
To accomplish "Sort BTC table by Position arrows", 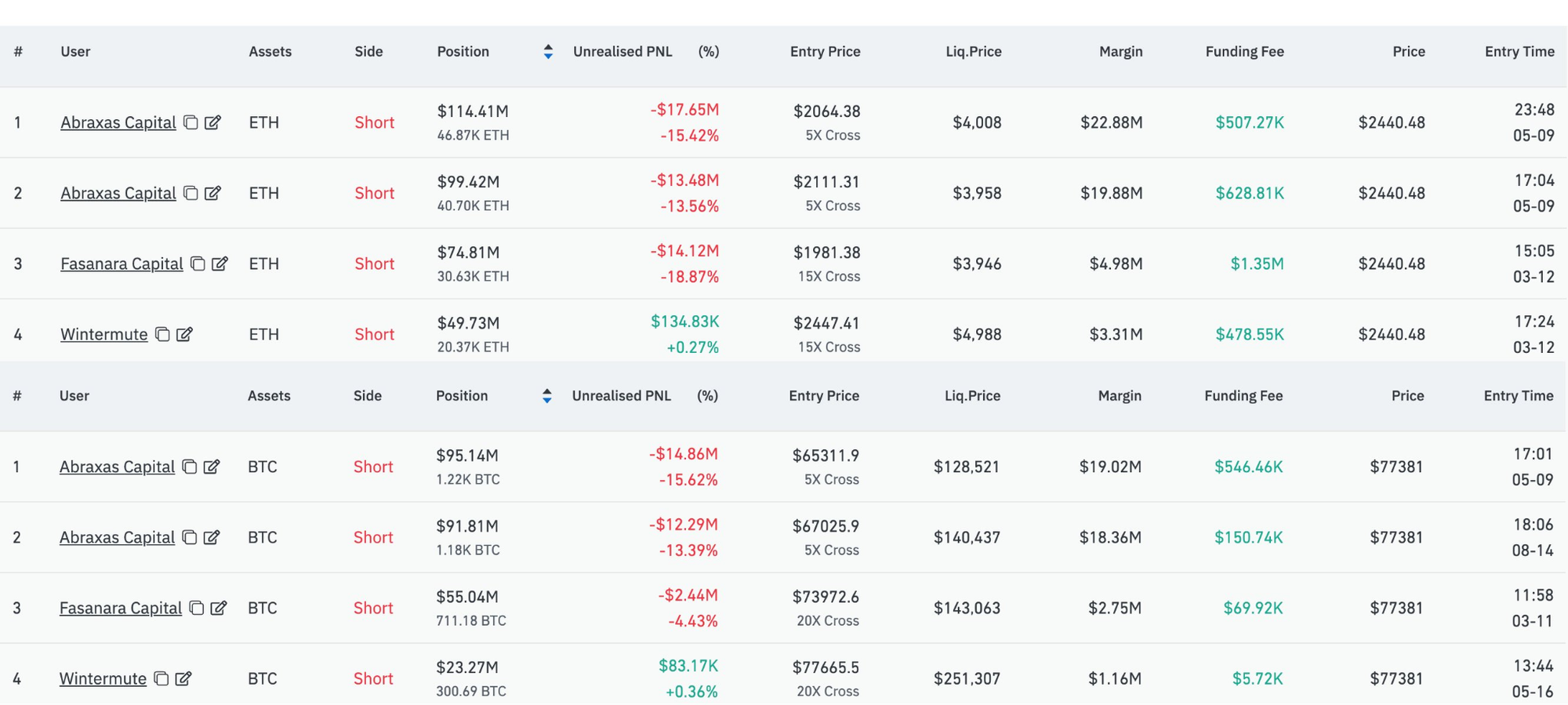I will (x=547, y=396).
